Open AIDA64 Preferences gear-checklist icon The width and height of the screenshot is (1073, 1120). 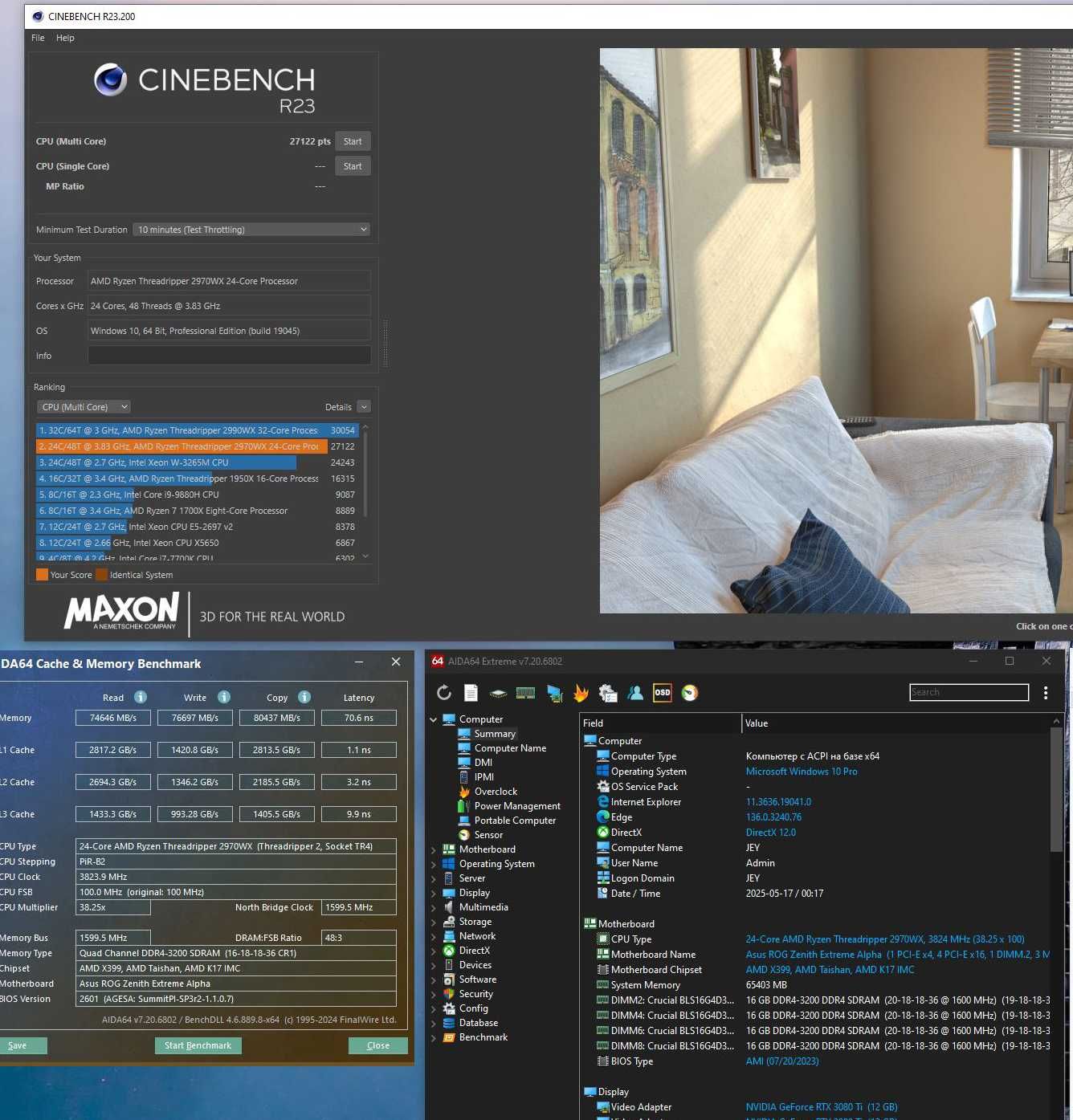pyautogui.click(x=608, y=693)
